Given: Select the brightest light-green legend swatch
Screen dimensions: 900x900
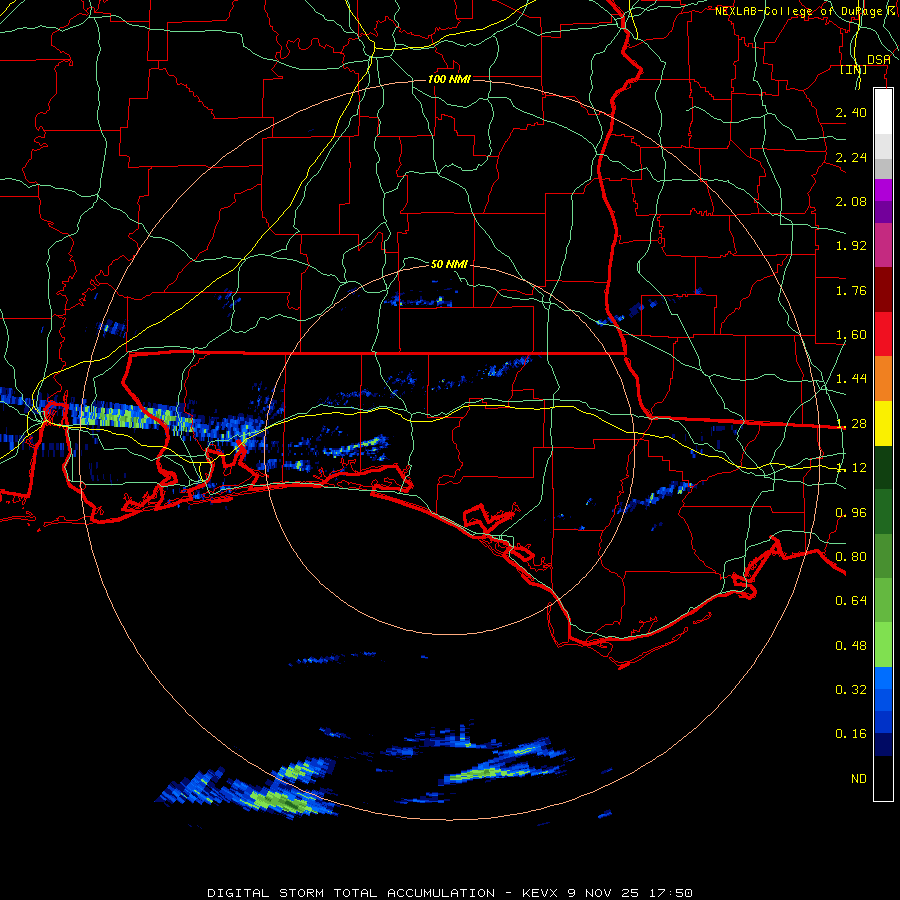Looking at the screenshot, I should 883,645.
